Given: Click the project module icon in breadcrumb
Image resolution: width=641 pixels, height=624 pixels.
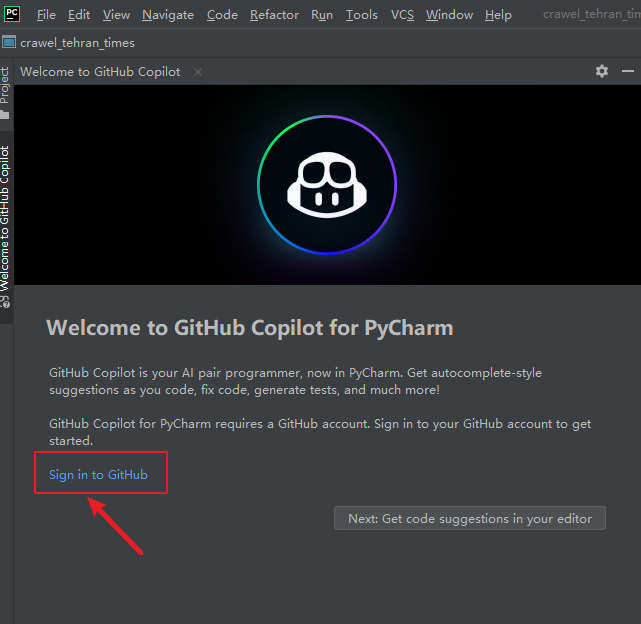Looking at the screenshot, I should tap(9, 42).
